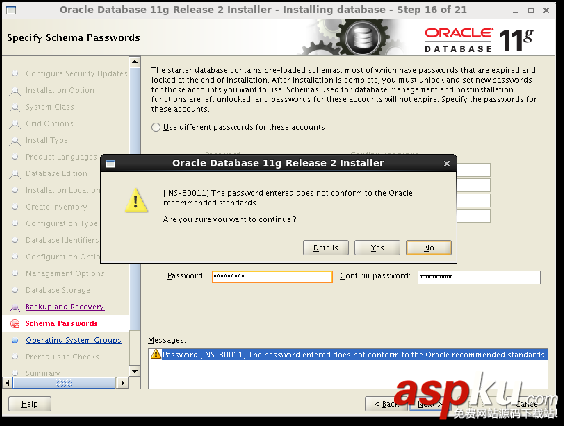564x426 pixels.
Task: Click Database Edition step icon
Action: (15, 174)
